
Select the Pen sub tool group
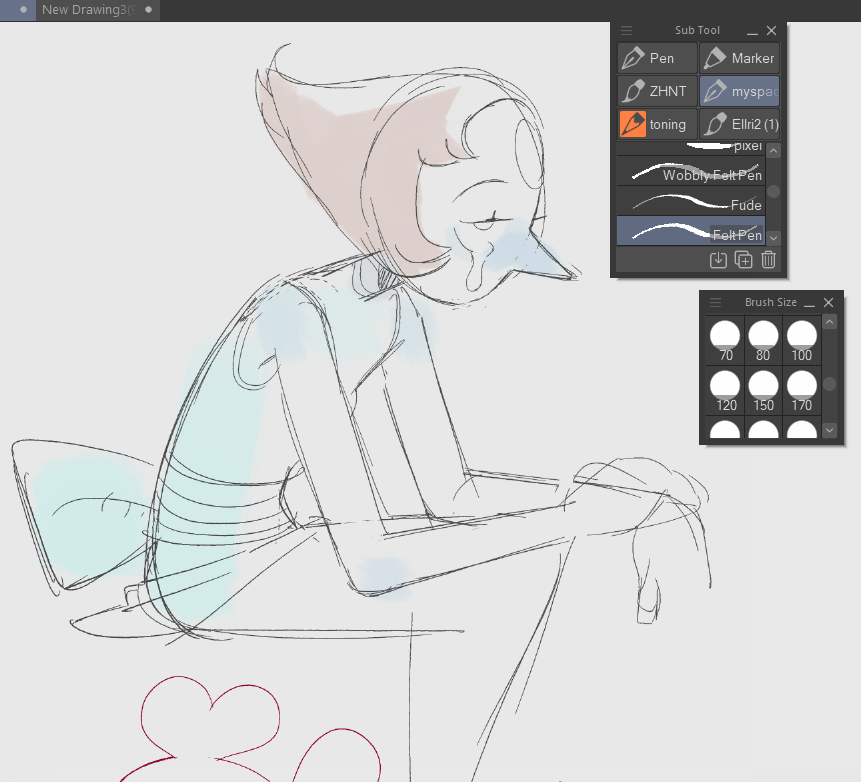point(657,58)
